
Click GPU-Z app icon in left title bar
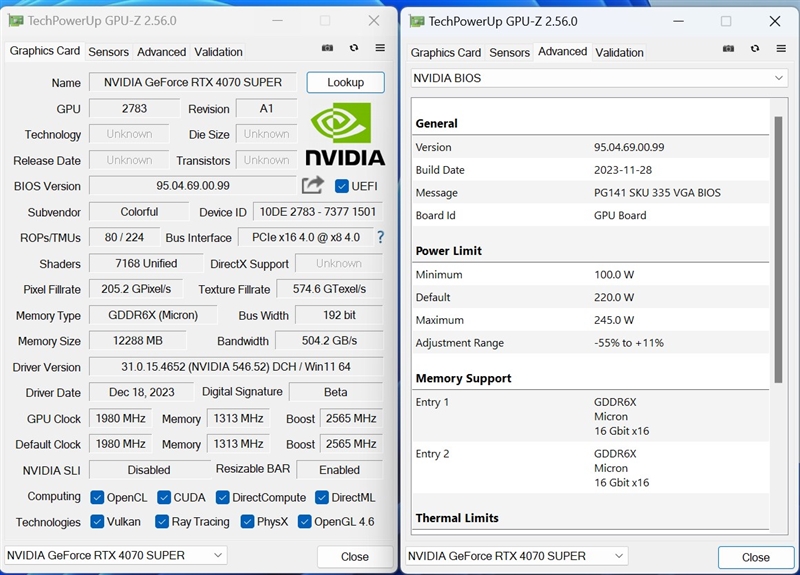point(16,21)
